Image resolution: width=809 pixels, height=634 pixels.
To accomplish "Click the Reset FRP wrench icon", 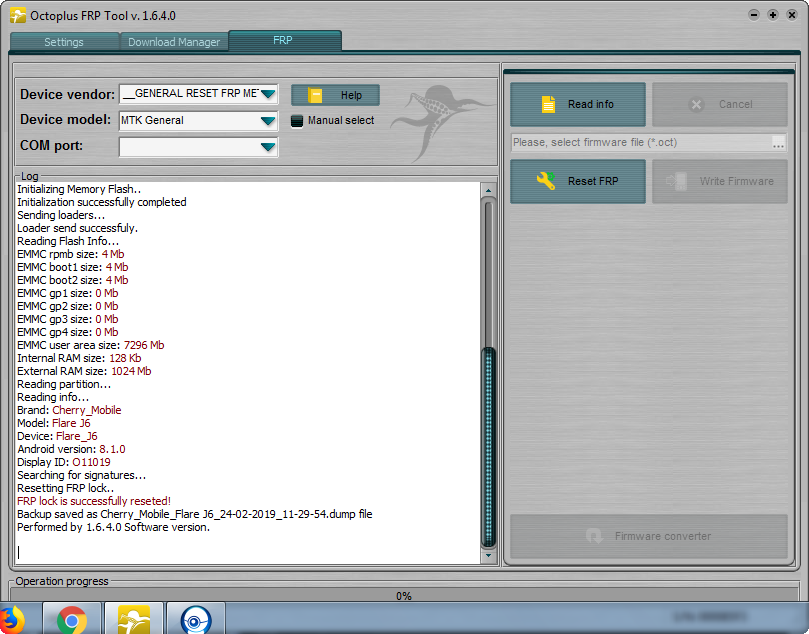I will (x=546, y=181).
